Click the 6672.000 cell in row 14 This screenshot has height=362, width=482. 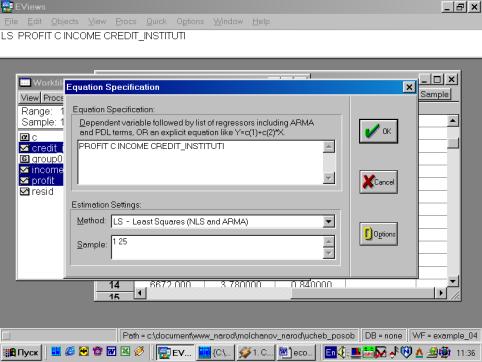point(170,284)
